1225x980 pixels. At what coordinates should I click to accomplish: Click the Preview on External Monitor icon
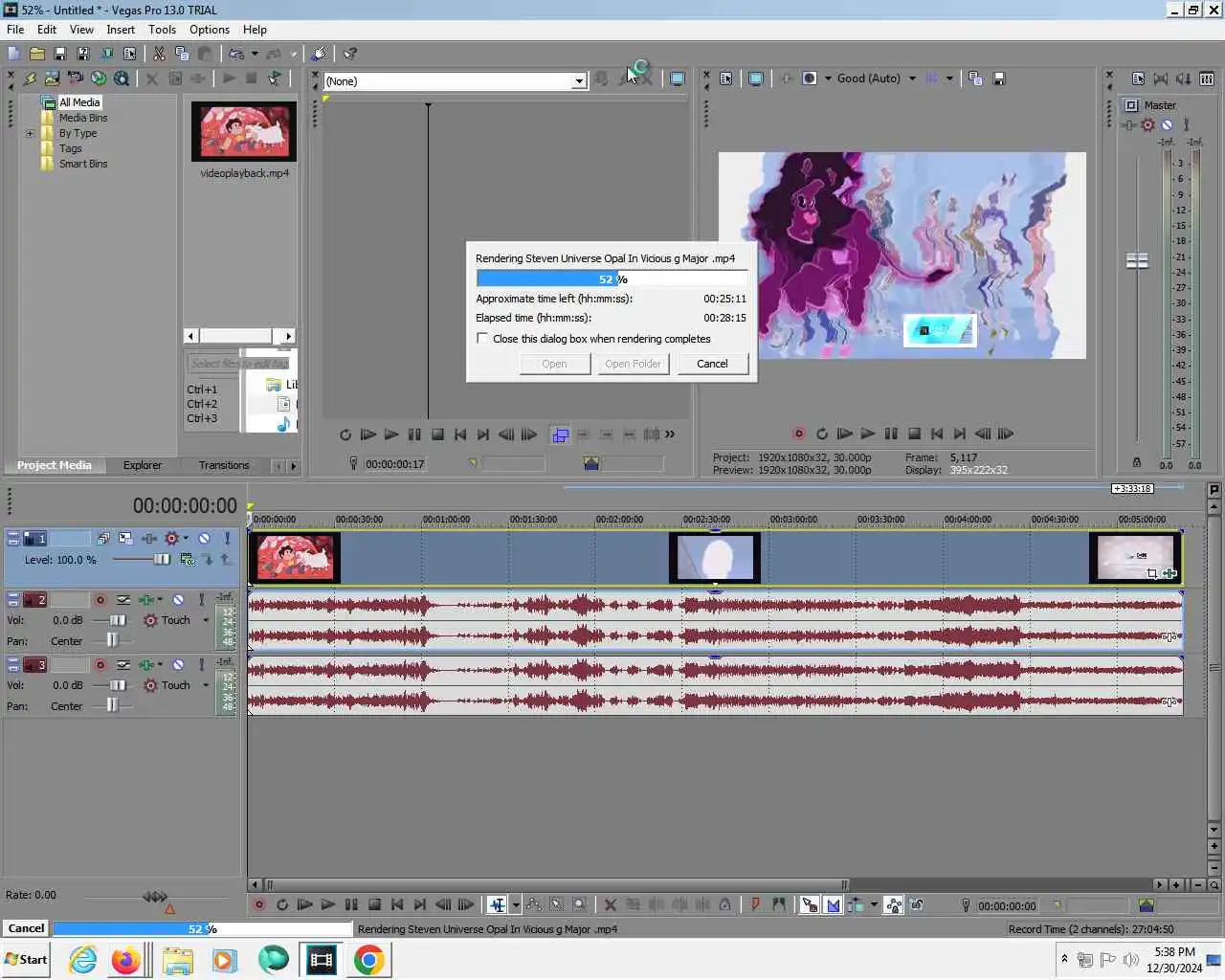(755, 78)
